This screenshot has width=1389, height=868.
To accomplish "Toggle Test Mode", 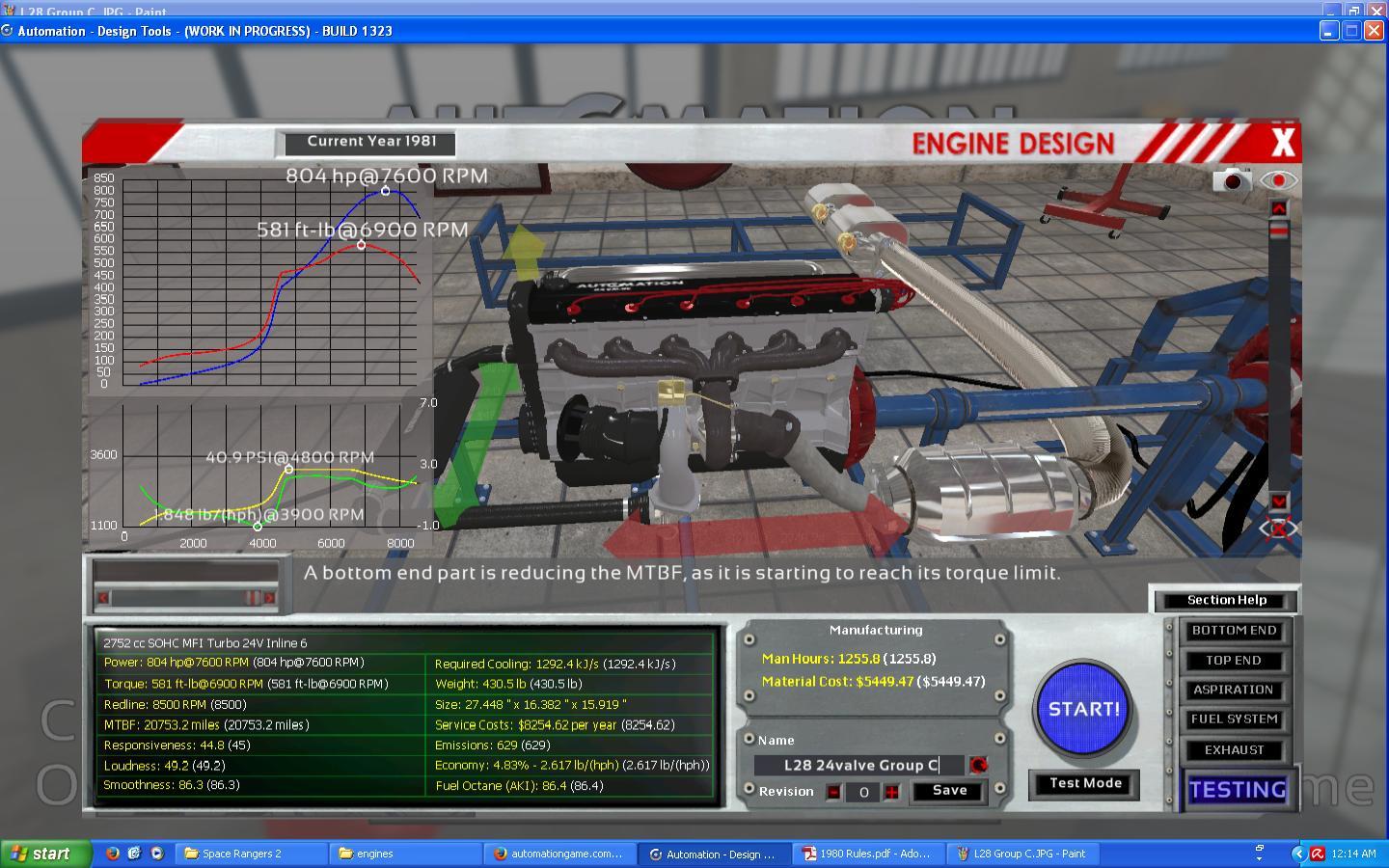I will click(x=1085, y=783).
